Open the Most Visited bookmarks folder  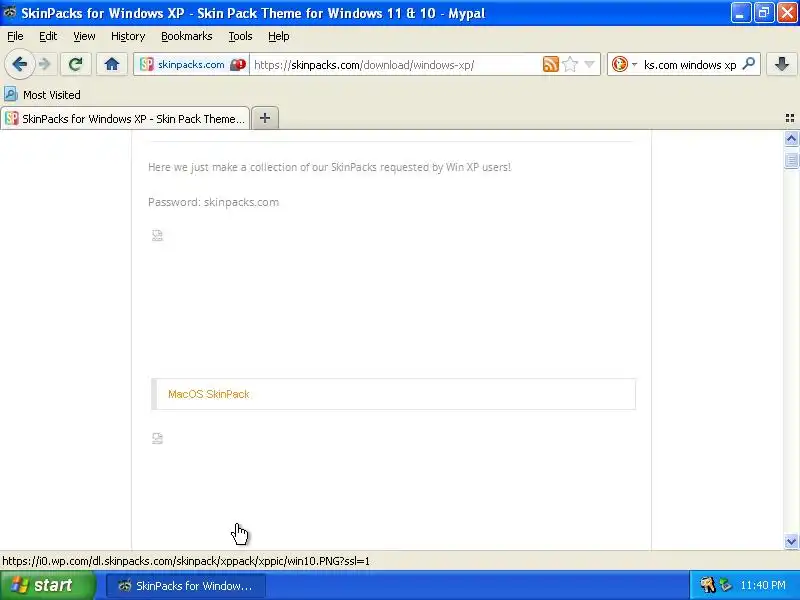click(43, 95)
